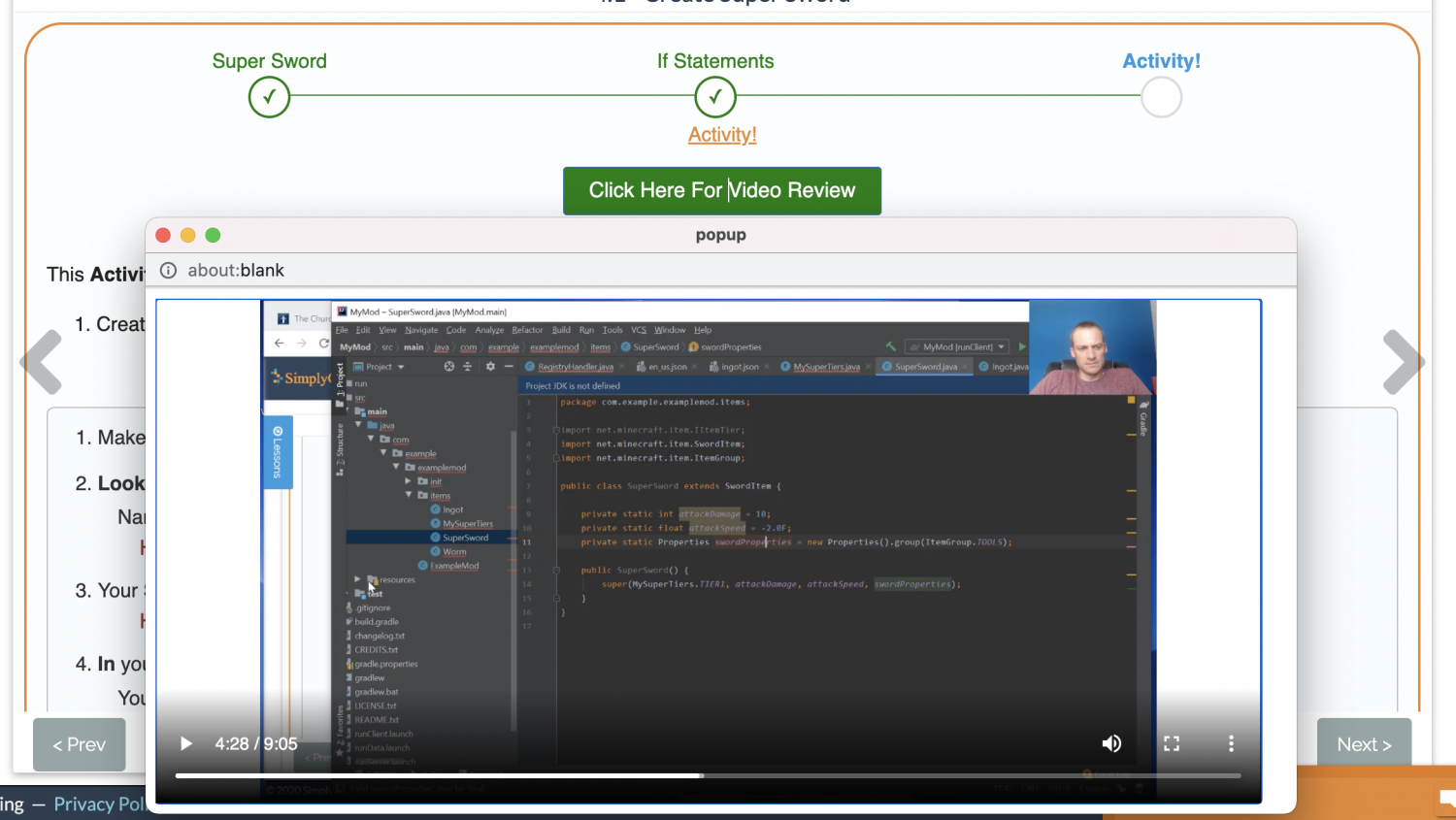Play the video review
1456x820 pixels.
pos(186,744)
